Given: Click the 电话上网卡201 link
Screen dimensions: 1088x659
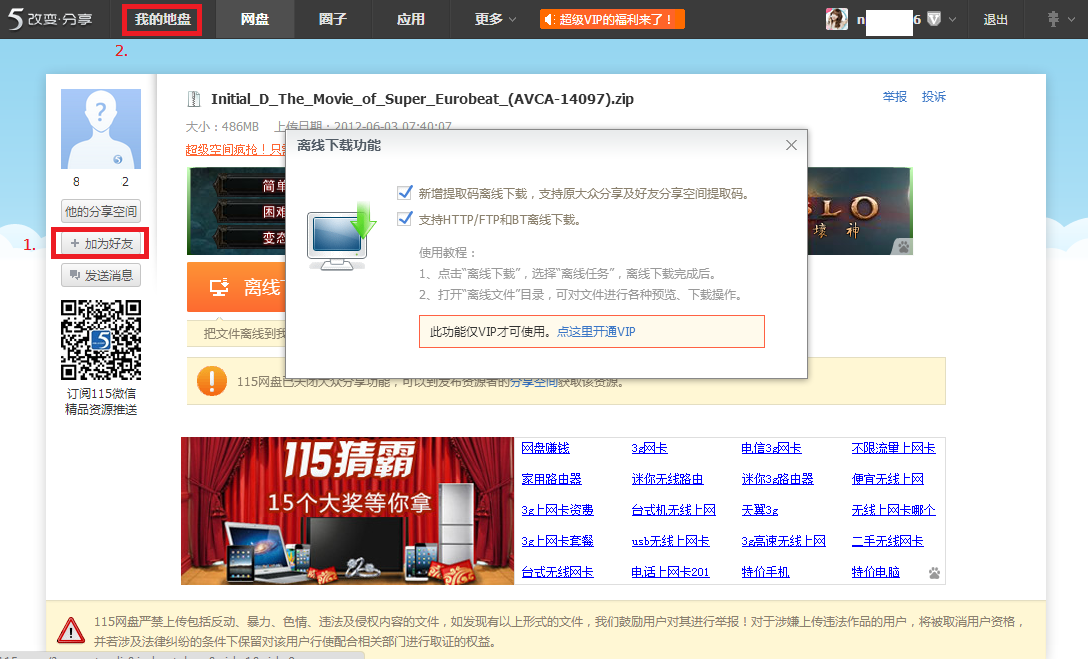Looking at the screenshot, I should pos(670,572).
